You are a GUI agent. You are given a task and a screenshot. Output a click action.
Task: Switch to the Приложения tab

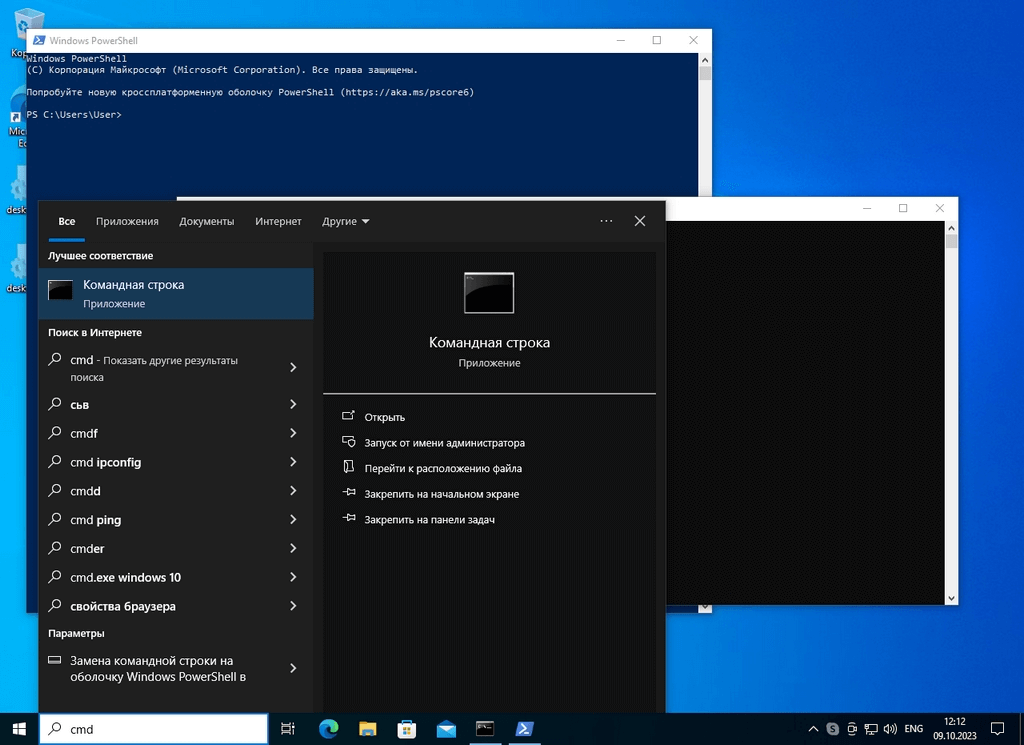point(127,221)
